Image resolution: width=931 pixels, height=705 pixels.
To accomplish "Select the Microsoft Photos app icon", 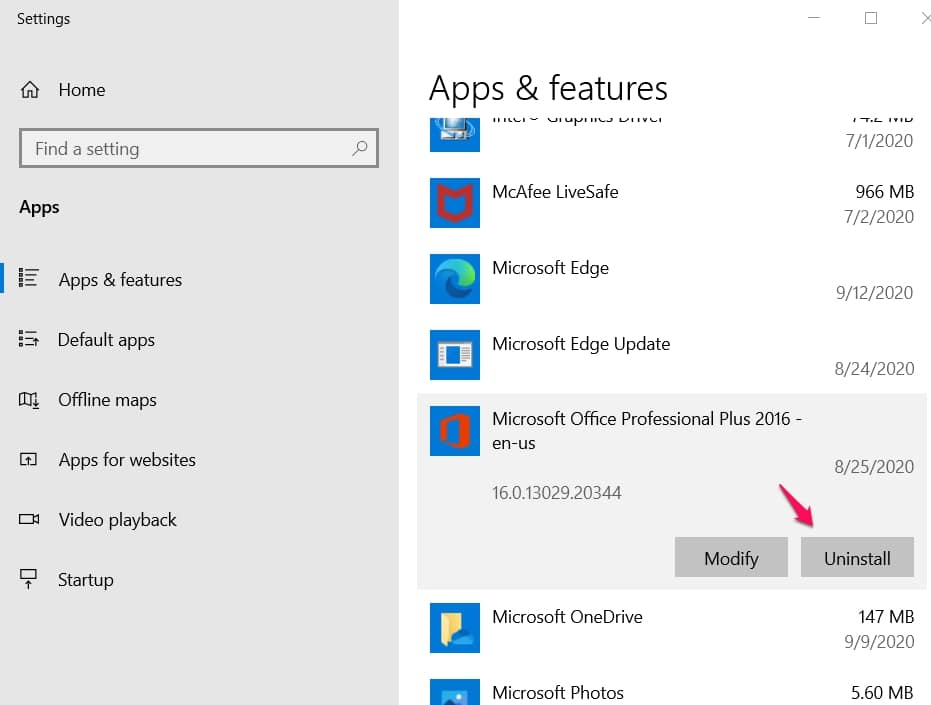I will pyautogui.click(x=455, y=692).
